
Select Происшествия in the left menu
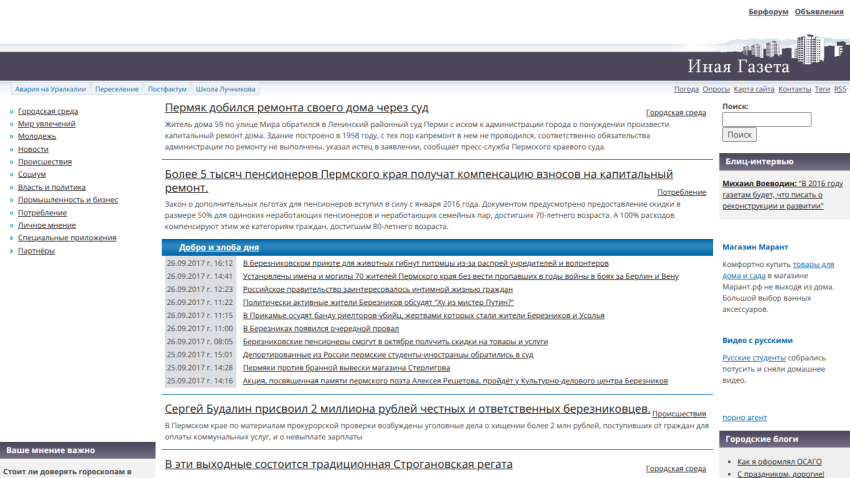(x=44, y=162)
